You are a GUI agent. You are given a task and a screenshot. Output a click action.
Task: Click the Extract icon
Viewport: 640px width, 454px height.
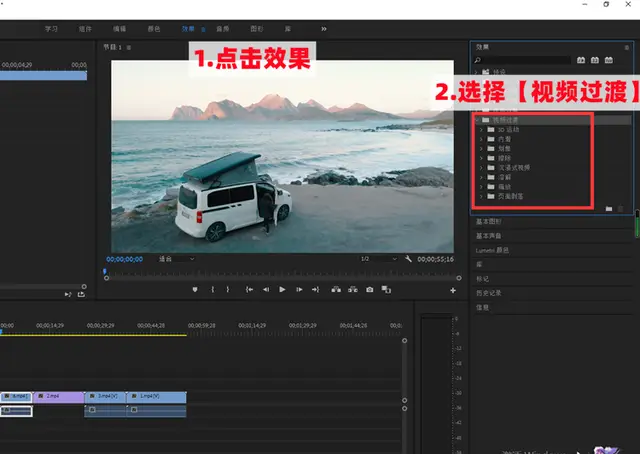coord(353,289)
